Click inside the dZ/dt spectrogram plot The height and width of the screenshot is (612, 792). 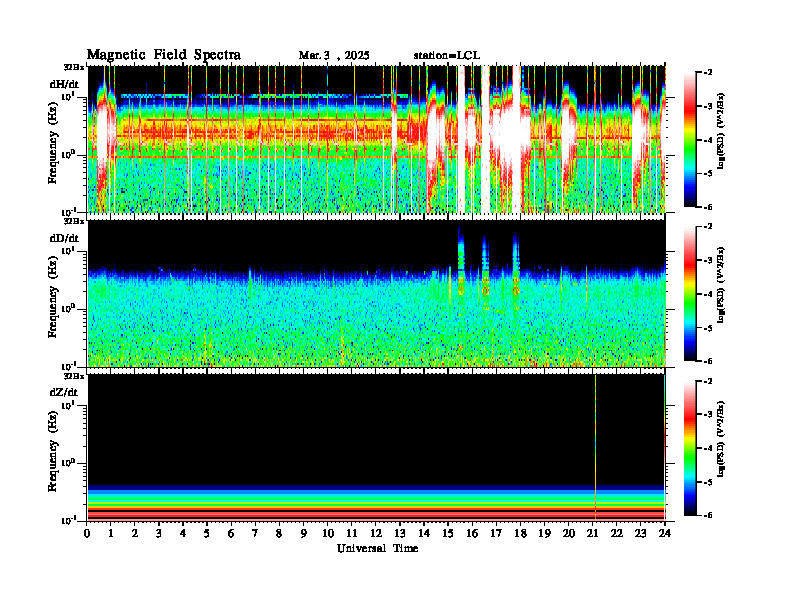tap(377, 447)
